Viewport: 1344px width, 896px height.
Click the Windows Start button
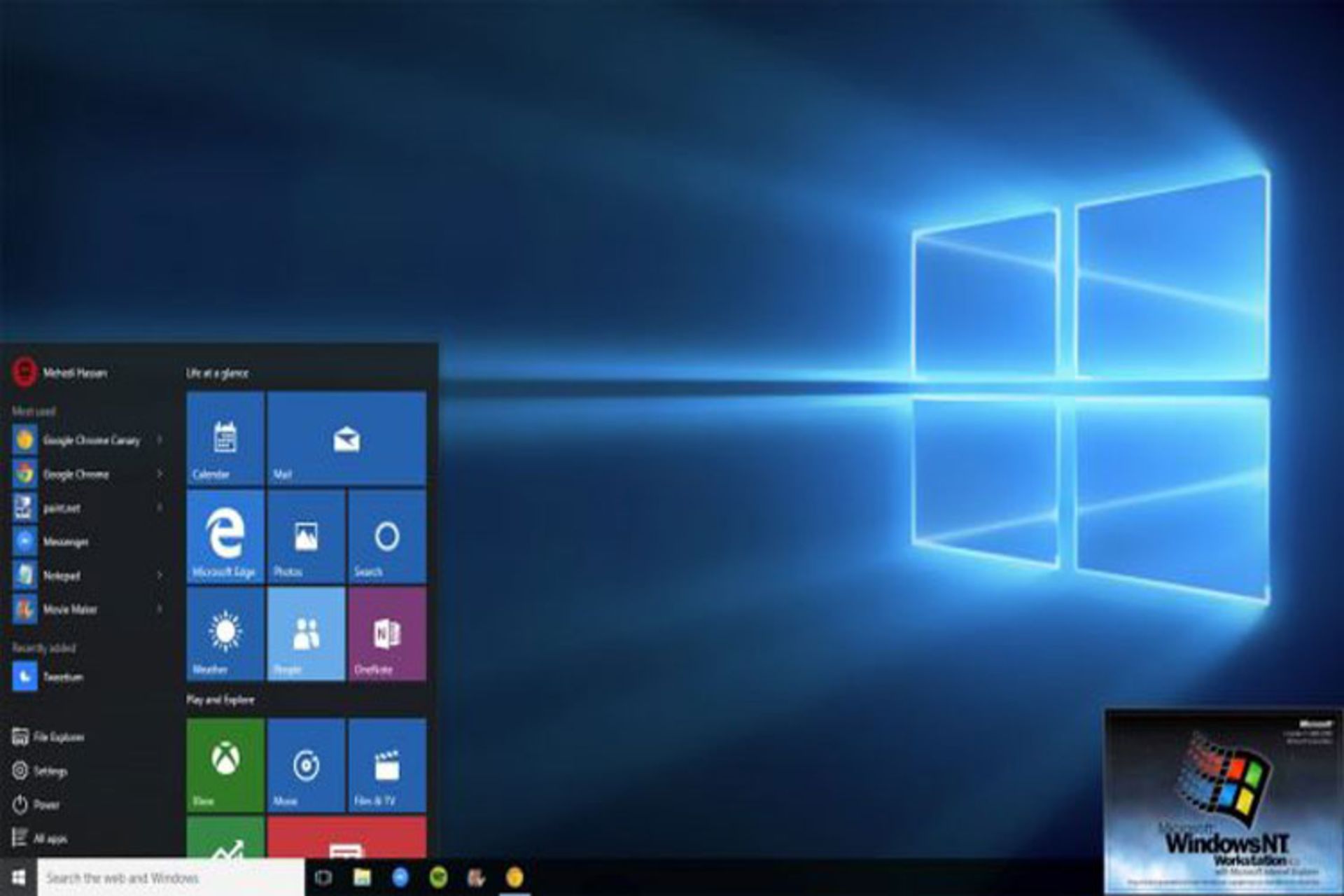click(x=19, y=878)
